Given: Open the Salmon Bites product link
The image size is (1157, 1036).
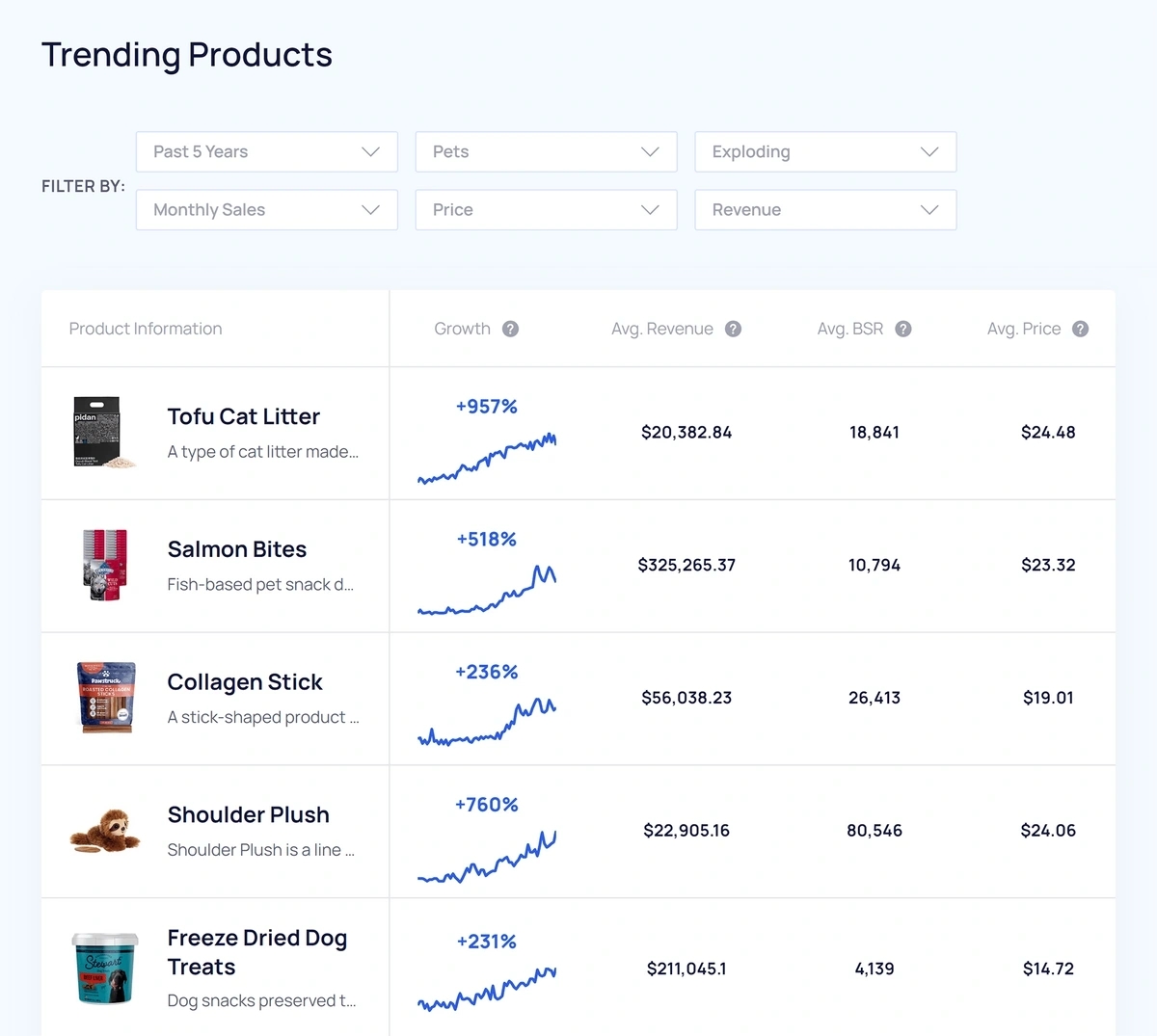Looking at the screenshot, I should click(237, 549).
